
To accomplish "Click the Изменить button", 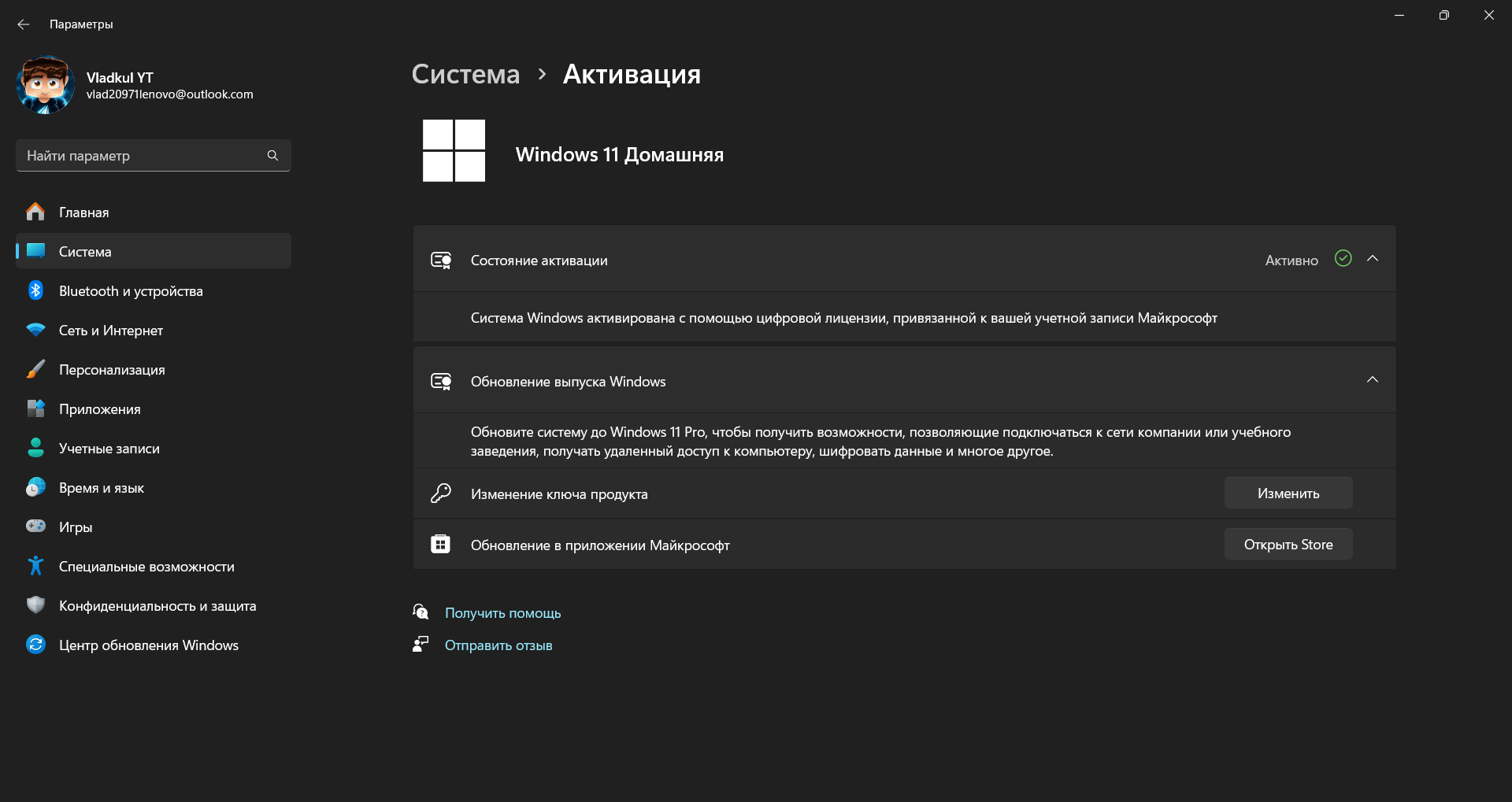I will pos(1288,493).
